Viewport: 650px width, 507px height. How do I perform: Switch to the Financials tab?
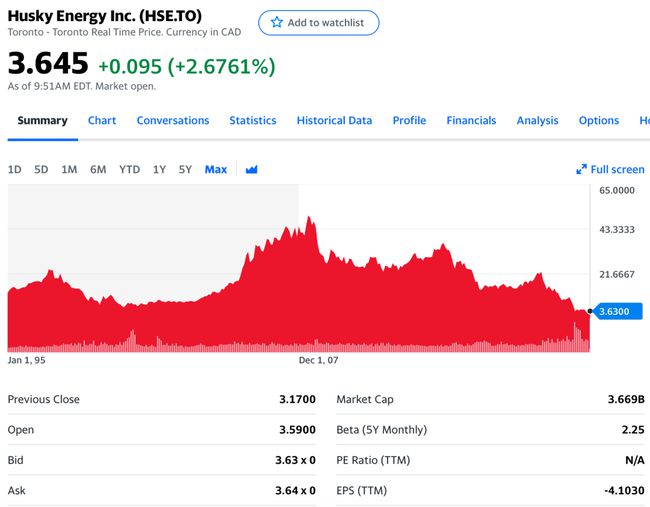click(x=471, y=120)
